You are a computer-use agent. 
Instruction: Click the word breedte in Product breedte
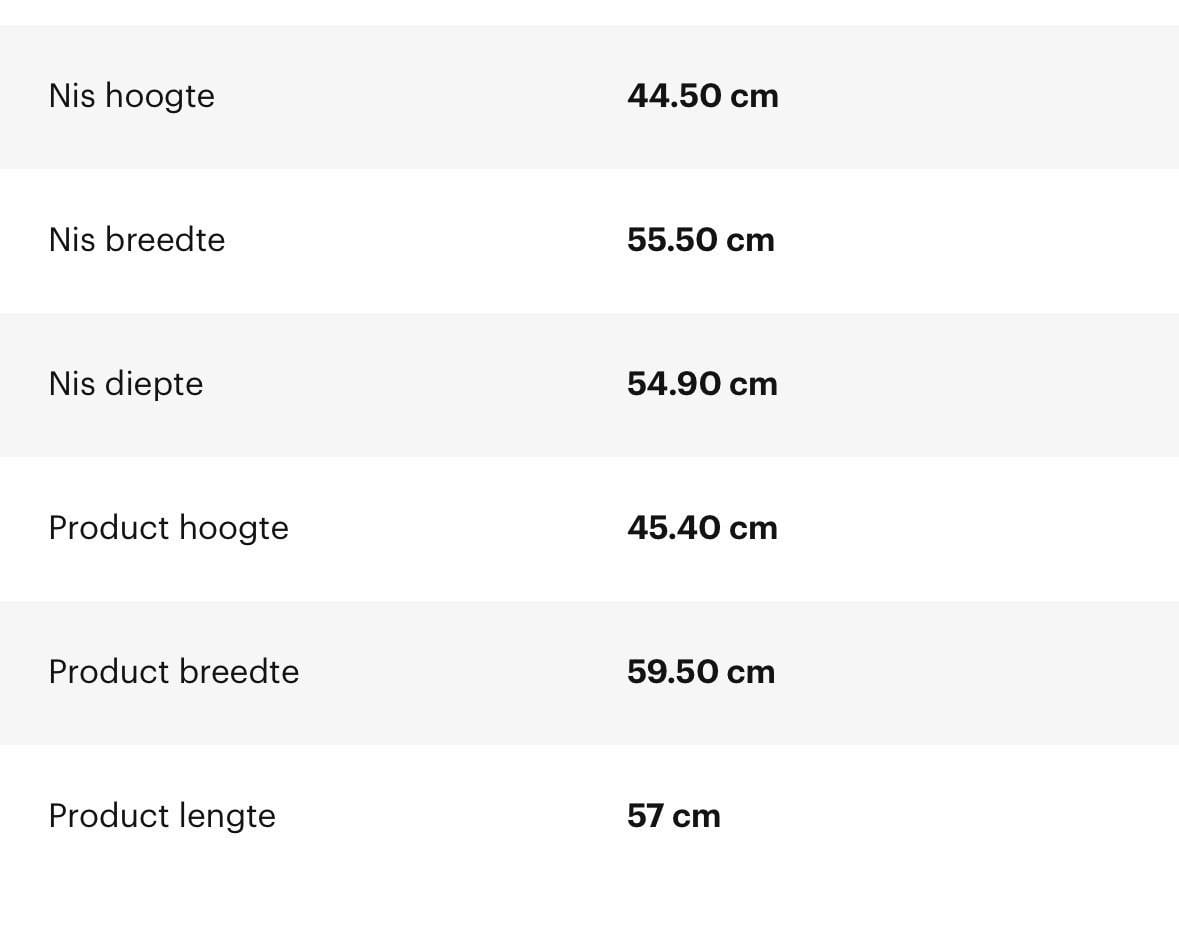[x=239, y=672]
